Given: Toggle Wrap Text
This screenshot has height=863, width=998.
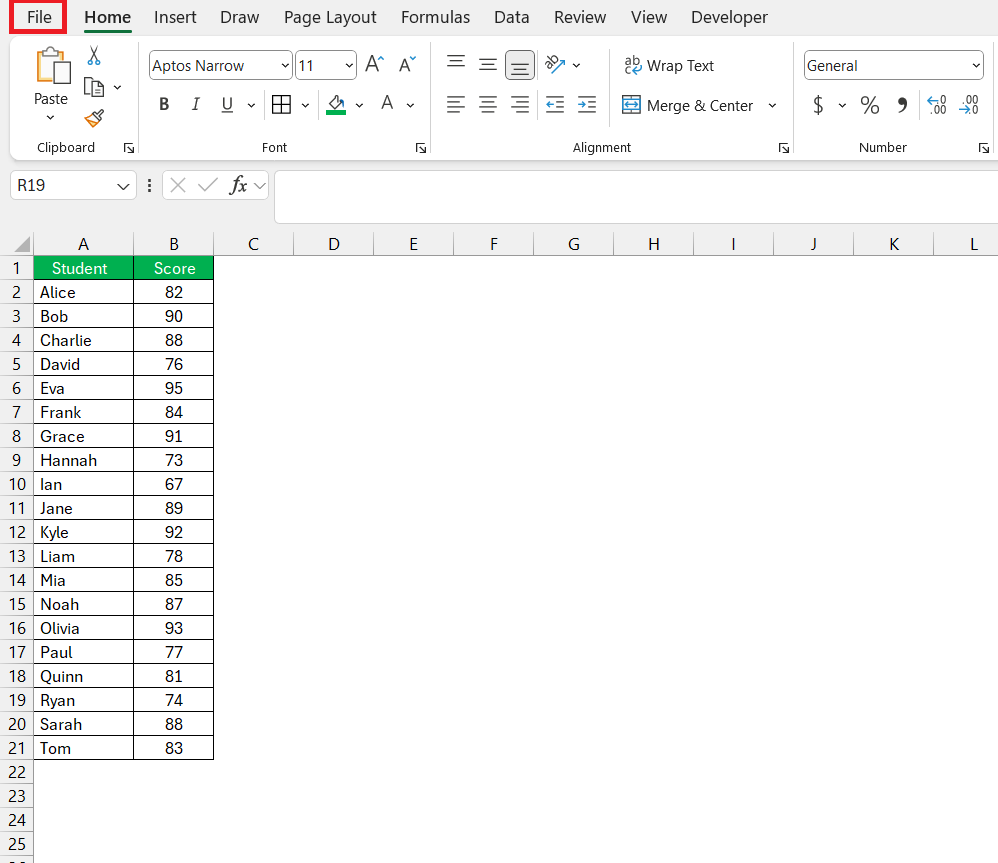Looking at the screenshot, I should click(669, 66).
